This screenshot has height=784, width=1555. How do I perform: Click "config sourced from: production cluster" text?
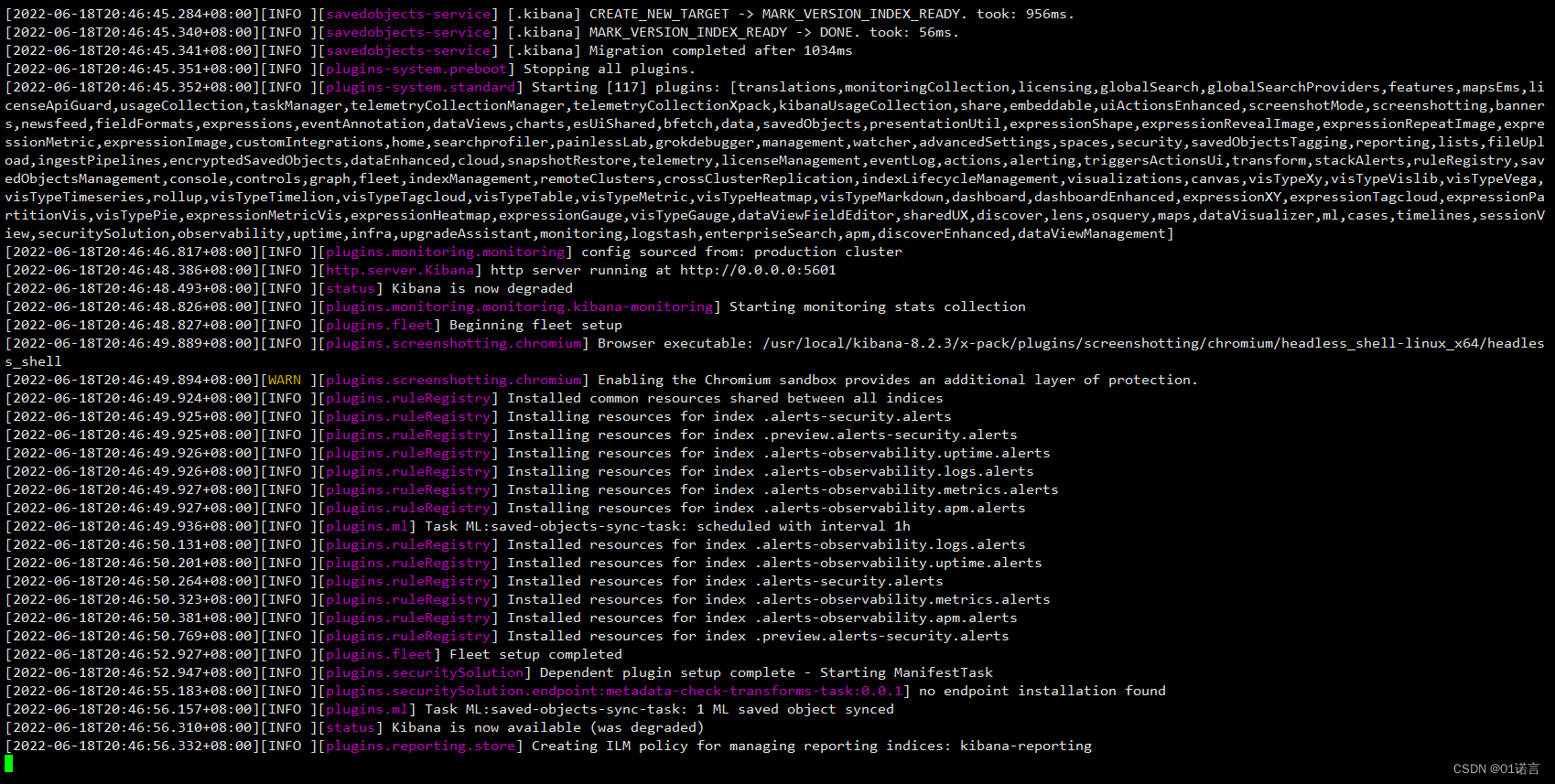(742, 252)
